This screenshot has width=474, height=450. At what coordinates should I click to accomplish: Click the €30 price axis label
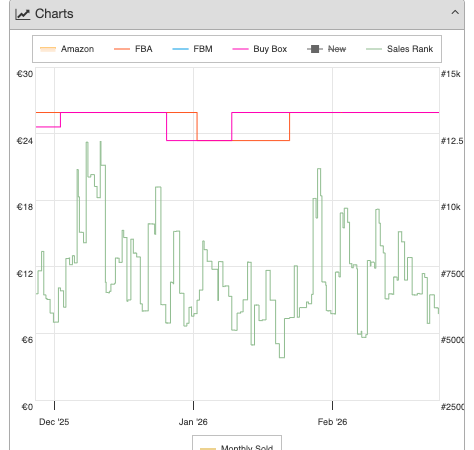[x=25, y=74]
